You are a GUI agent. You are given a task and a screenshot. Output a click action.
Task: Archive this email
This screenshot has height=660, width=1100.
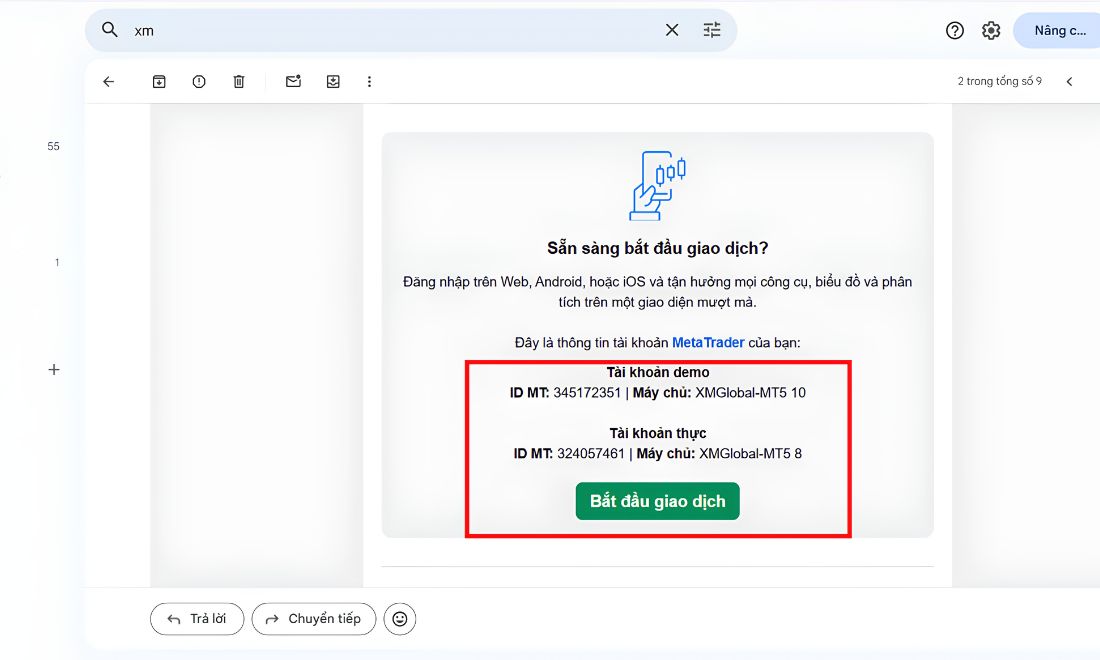[159, 81]
